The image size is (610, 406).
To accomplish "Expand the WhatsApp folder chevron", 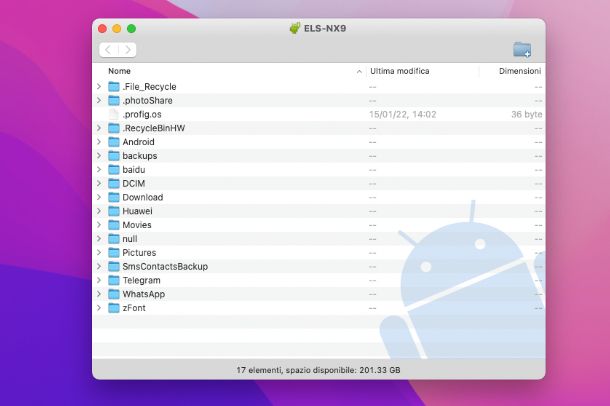I will click(99, 294).
